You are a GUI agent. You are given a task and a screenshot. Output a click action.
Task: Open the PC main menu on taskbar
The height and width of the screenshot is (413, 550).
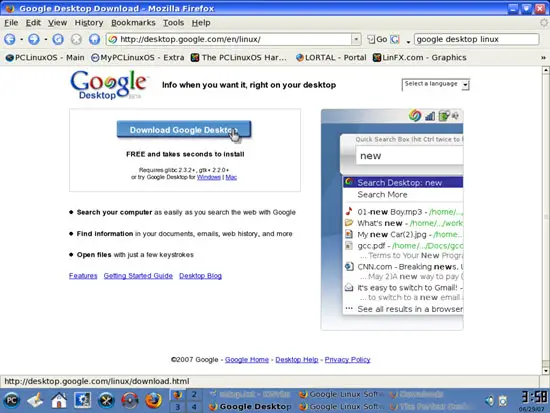click(x=12, y=400)
